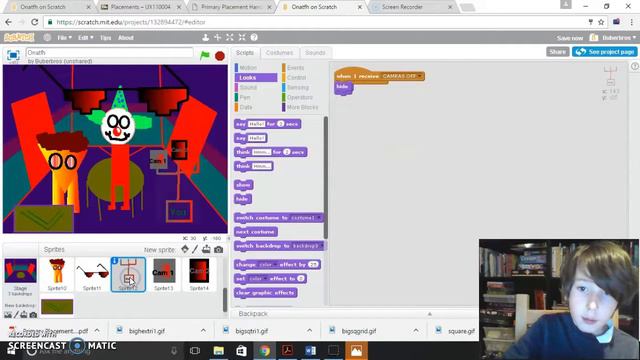
Task: Click the project title input field
Action: [x=109, y=52]
